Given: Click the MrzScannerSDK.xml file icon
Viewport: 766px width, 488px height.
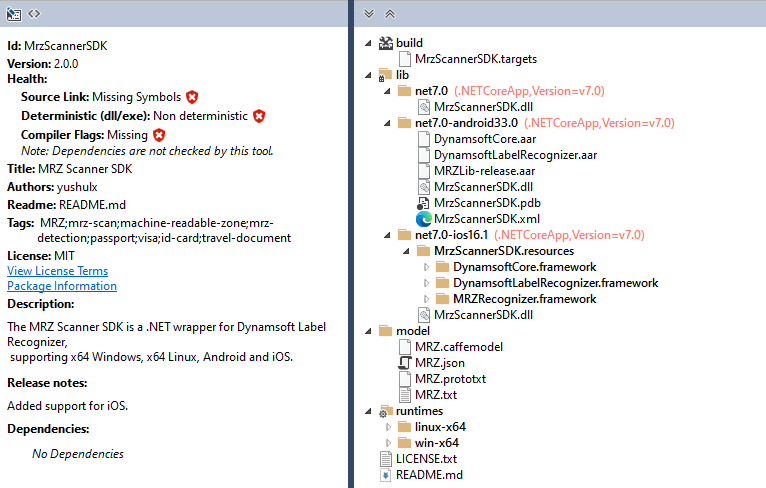Looking at the screenshot, I should [x=424, y=218].
